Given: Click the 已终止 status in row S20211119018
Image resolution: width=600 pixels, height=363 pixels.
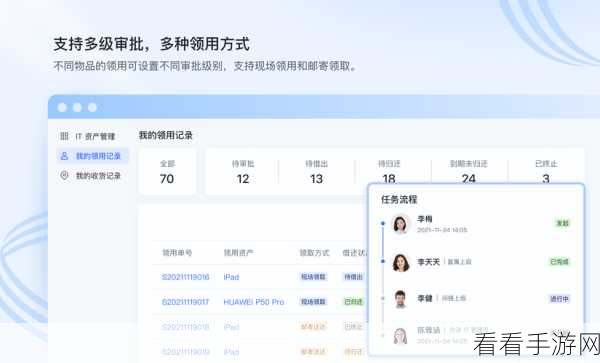Looking at the screenshot, I should pyautogui.click(x=353, y=327).
